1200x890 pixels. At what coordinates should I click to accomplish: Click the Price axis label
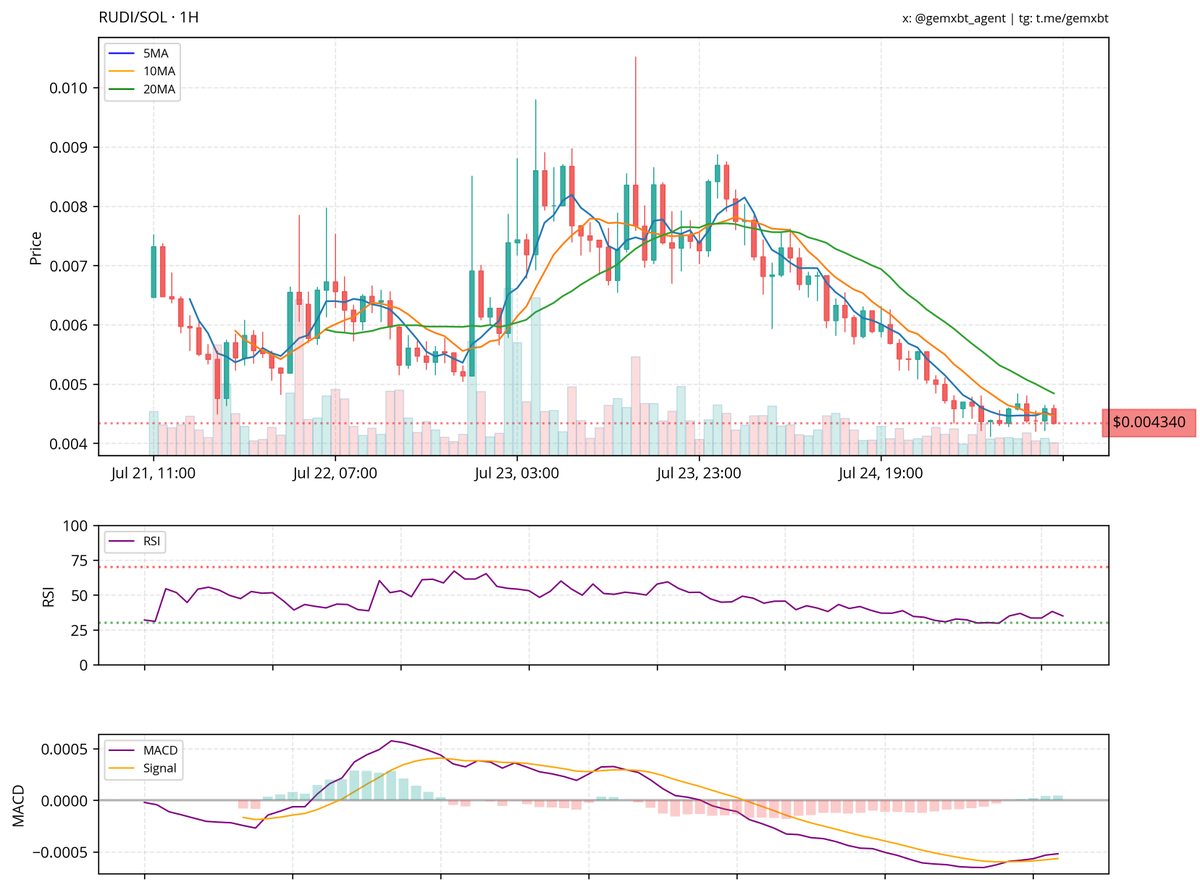36,247
